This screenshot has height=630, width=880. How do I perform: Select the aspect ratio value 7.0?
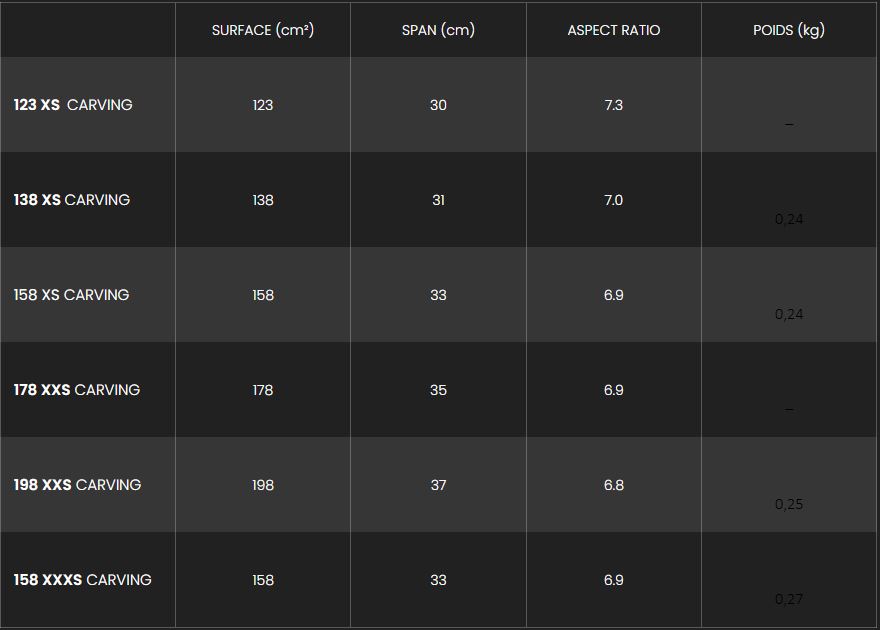click(x=614, y=200)
